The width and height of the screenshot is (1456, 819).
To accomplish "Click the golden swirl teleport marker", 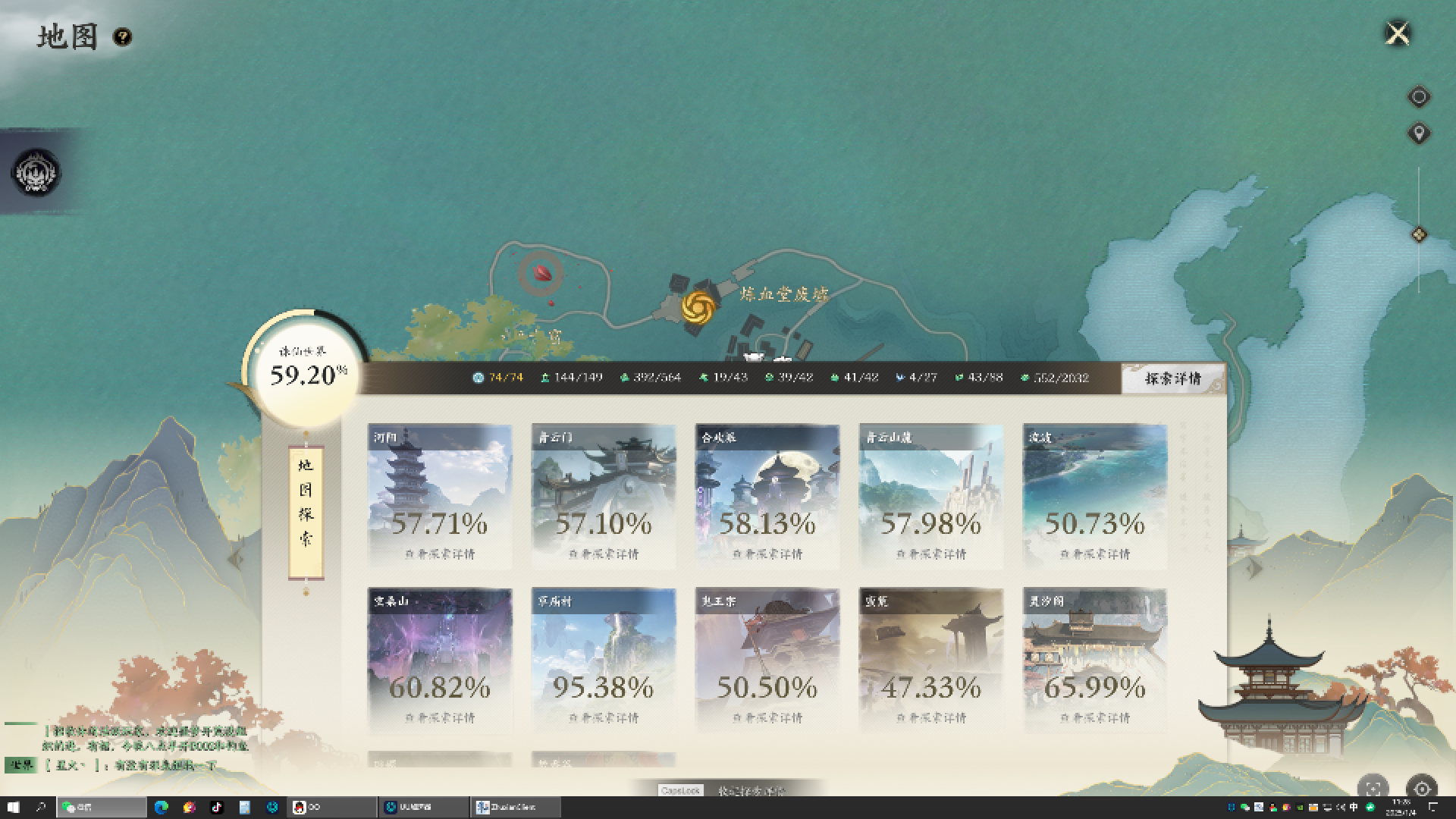I will [698, 307].
